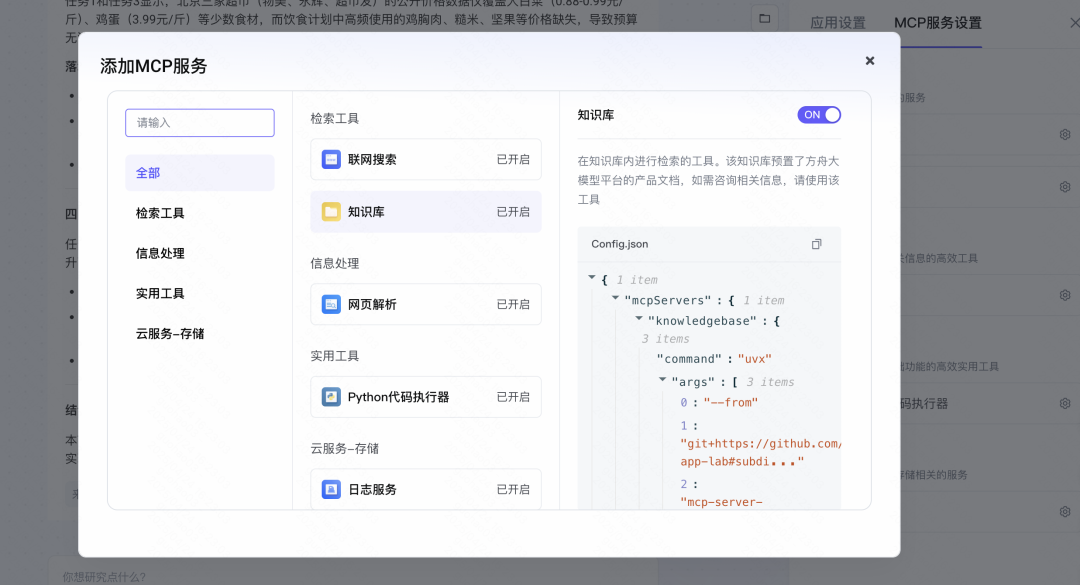Switch to the 应用设置 tab

837,22
